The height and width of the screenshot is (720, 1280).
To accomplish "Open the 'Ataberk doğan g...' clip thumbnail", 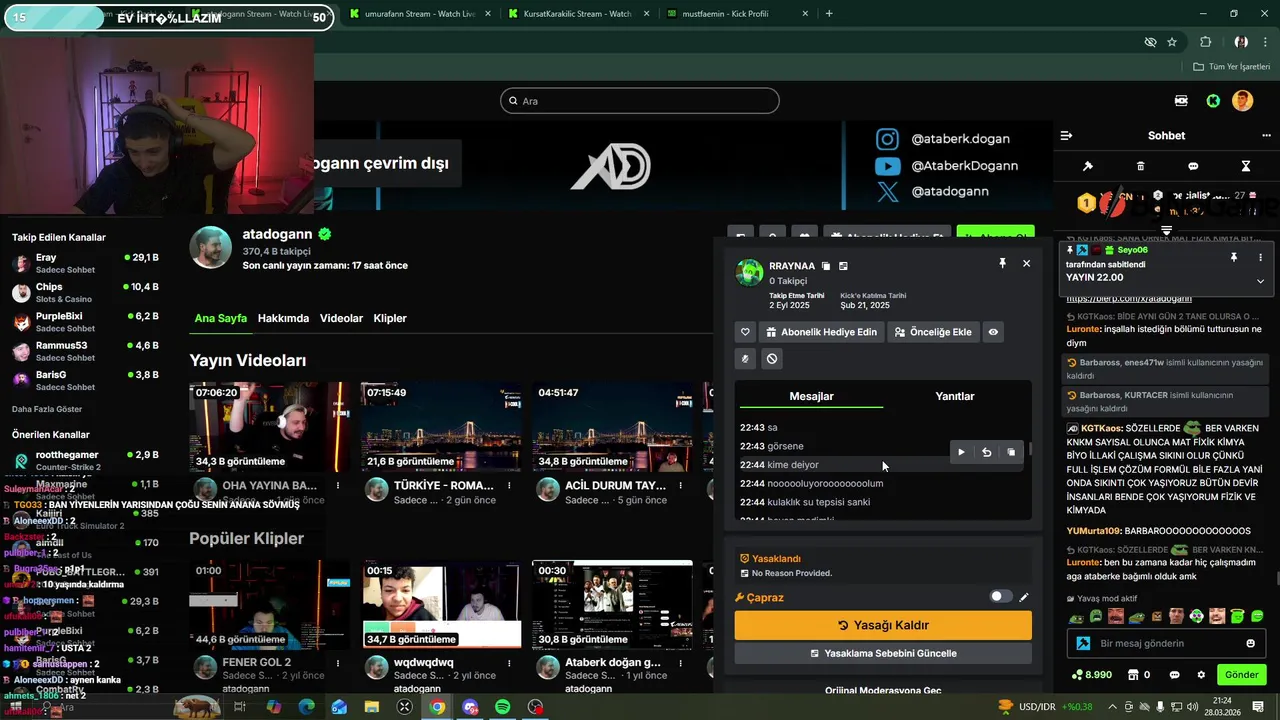I will pos(612,604).
